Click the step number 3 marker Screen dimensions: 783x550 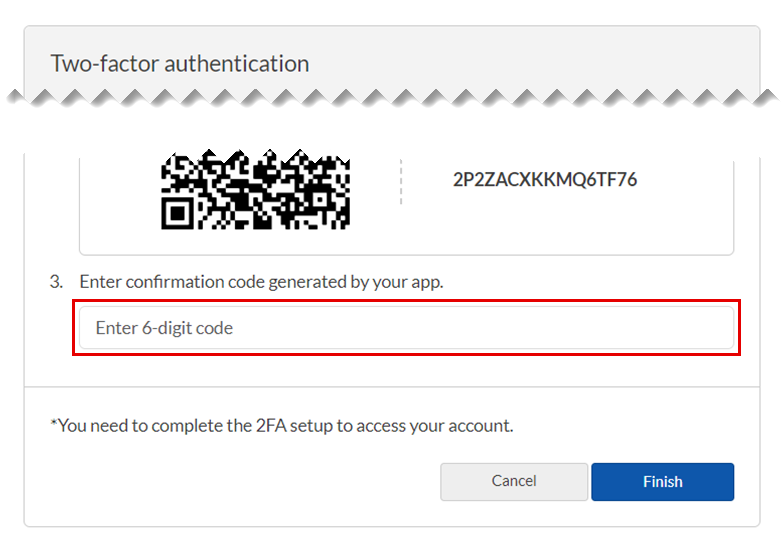56,282
